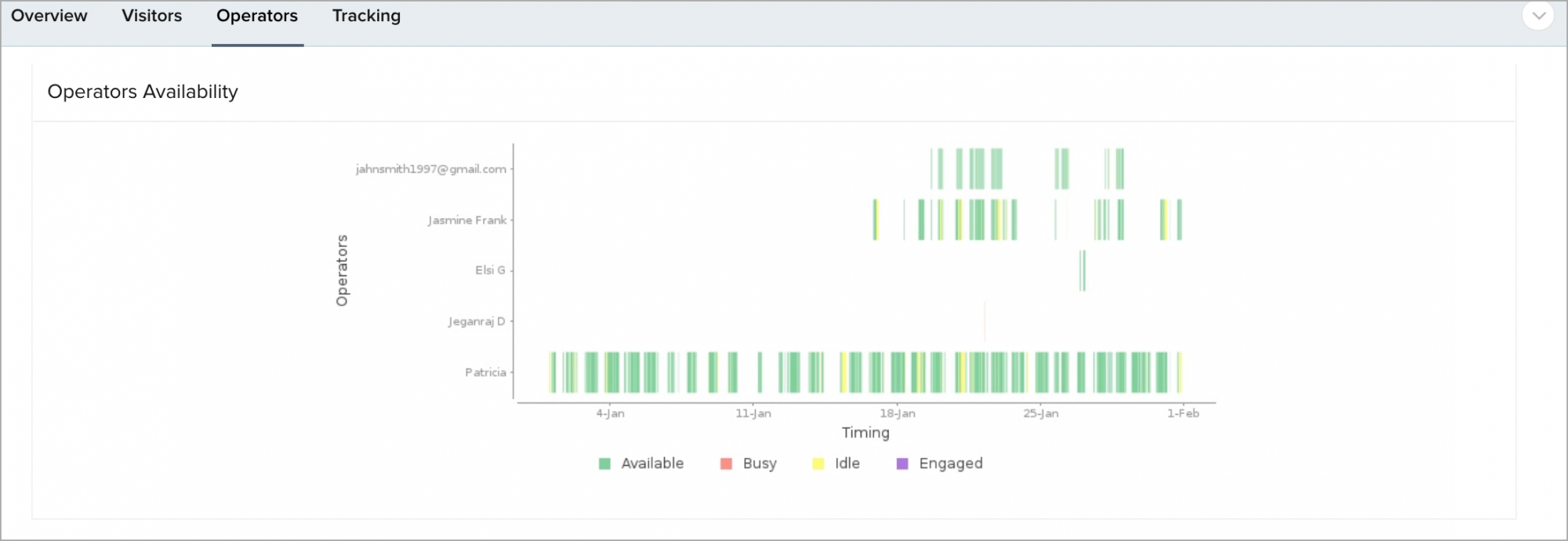
Task: Toggle the Engaged series legend label
Action: 950,463
